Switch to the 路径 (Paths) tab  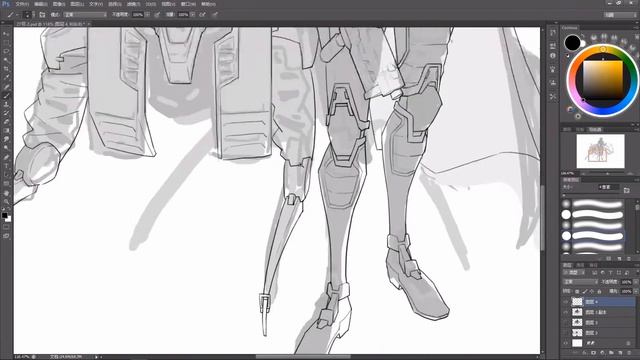(593, 265)
